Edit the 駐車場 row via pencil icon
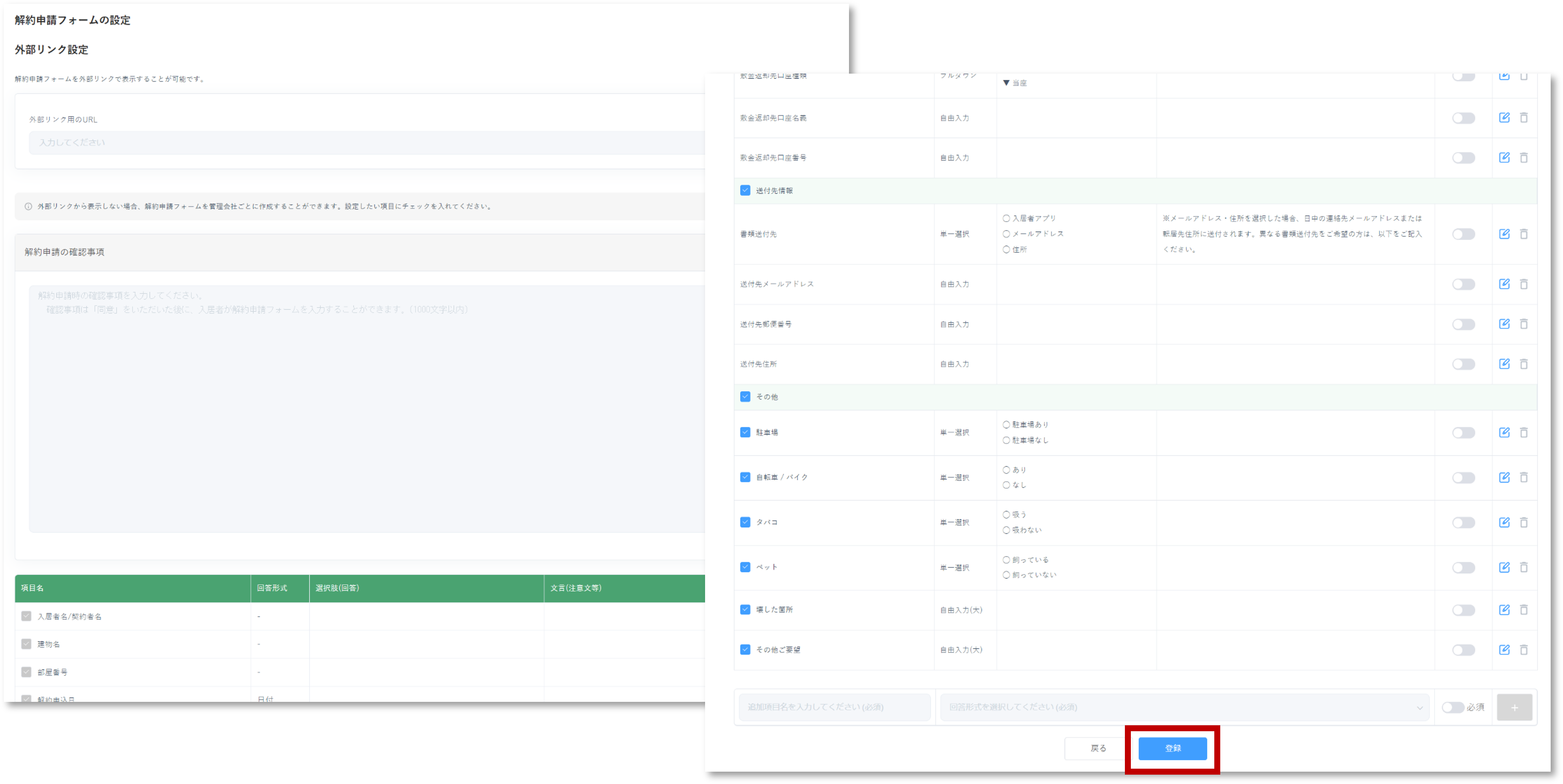The height and width of the screenshot is (784, 1563). coord(1504,432)
